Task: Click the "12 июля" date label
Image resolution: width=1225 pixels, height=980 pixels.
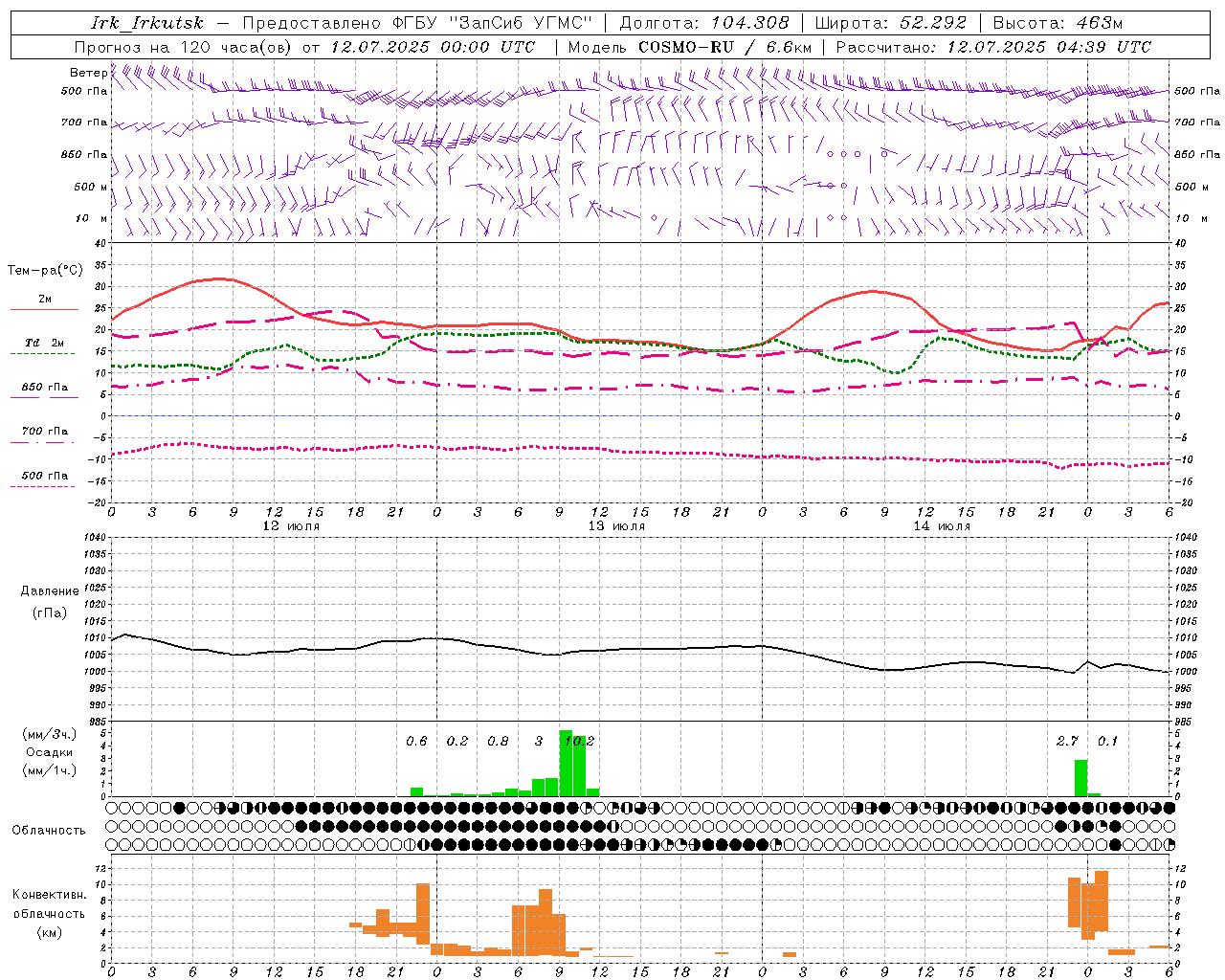Action: click(291, 525)
